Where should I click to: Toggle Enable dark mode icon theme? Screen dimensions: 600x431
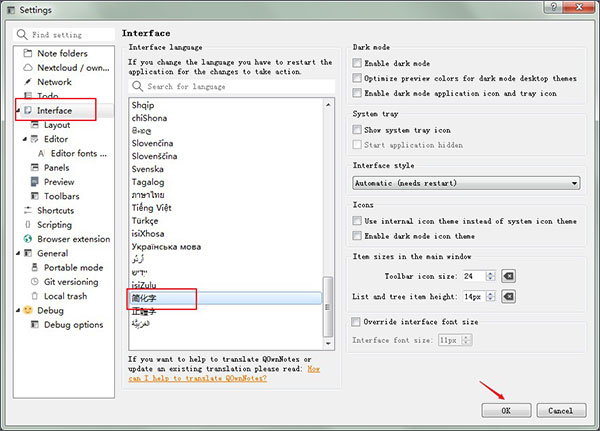point(357,236)
